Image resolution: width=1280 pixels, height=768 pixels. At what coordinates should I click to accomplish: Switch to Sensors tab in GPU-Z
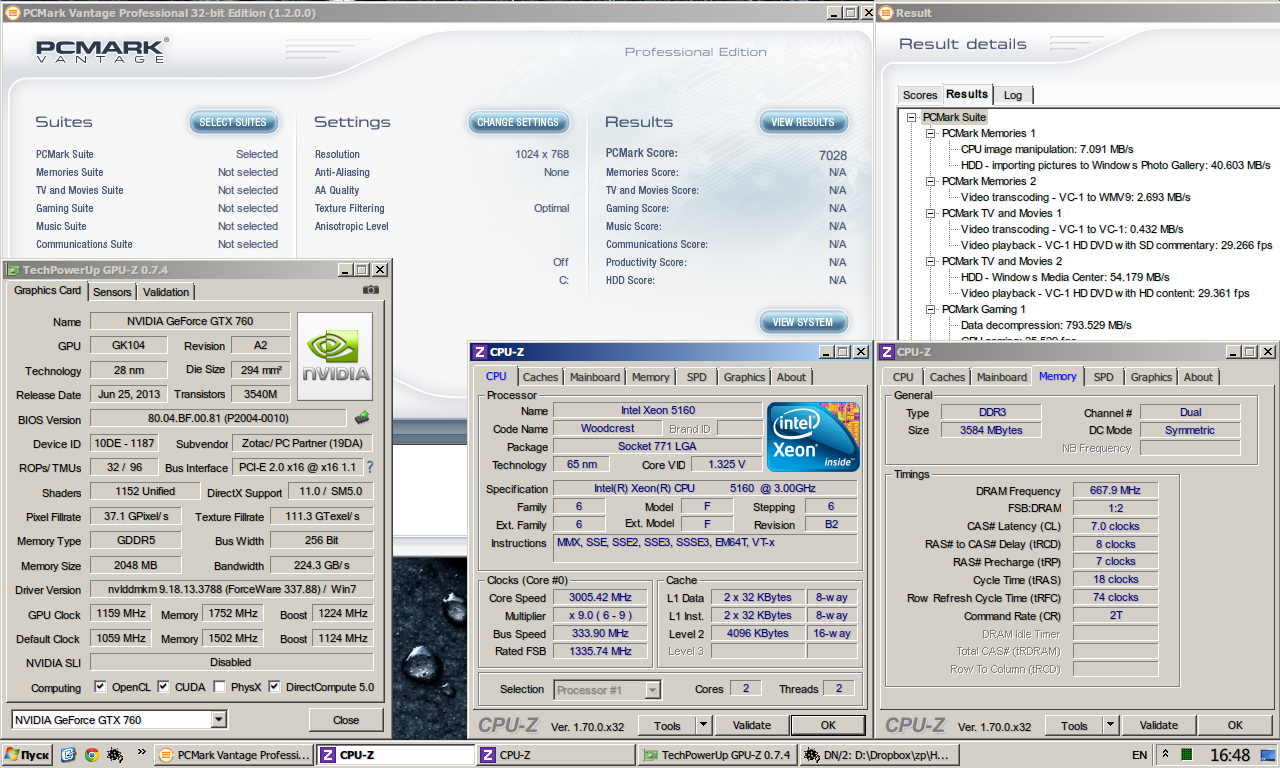click(112, 292)
